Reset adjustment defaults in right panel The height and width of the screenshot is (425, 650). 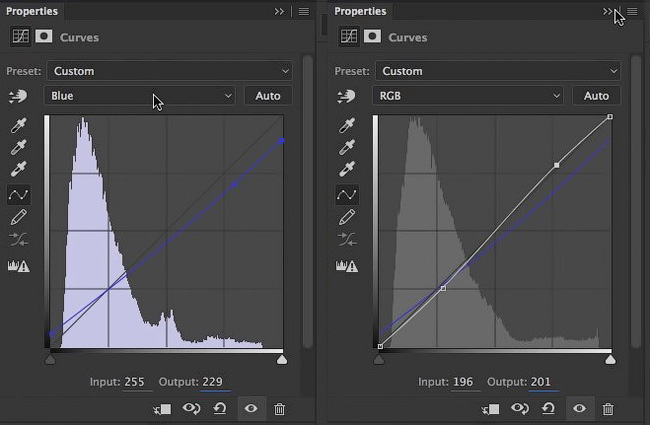pos(548,409)
